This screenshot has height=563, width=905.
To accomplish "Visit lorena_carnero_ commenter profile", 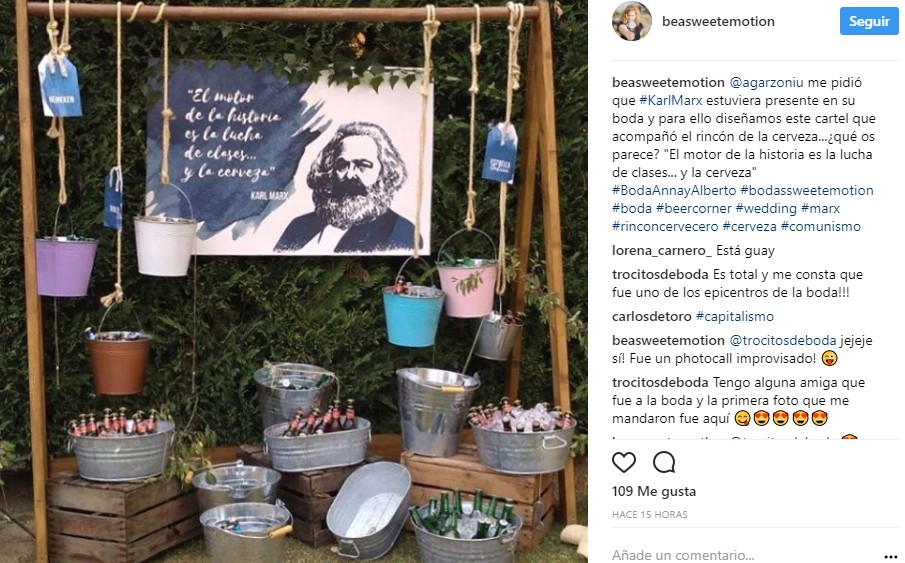I will [662, 251].
